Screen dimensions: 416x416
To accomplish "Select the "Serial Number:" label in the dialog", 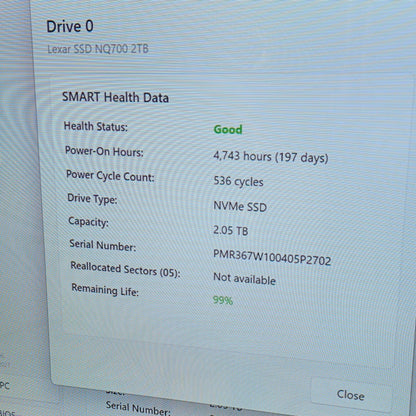I will (103, 245).
